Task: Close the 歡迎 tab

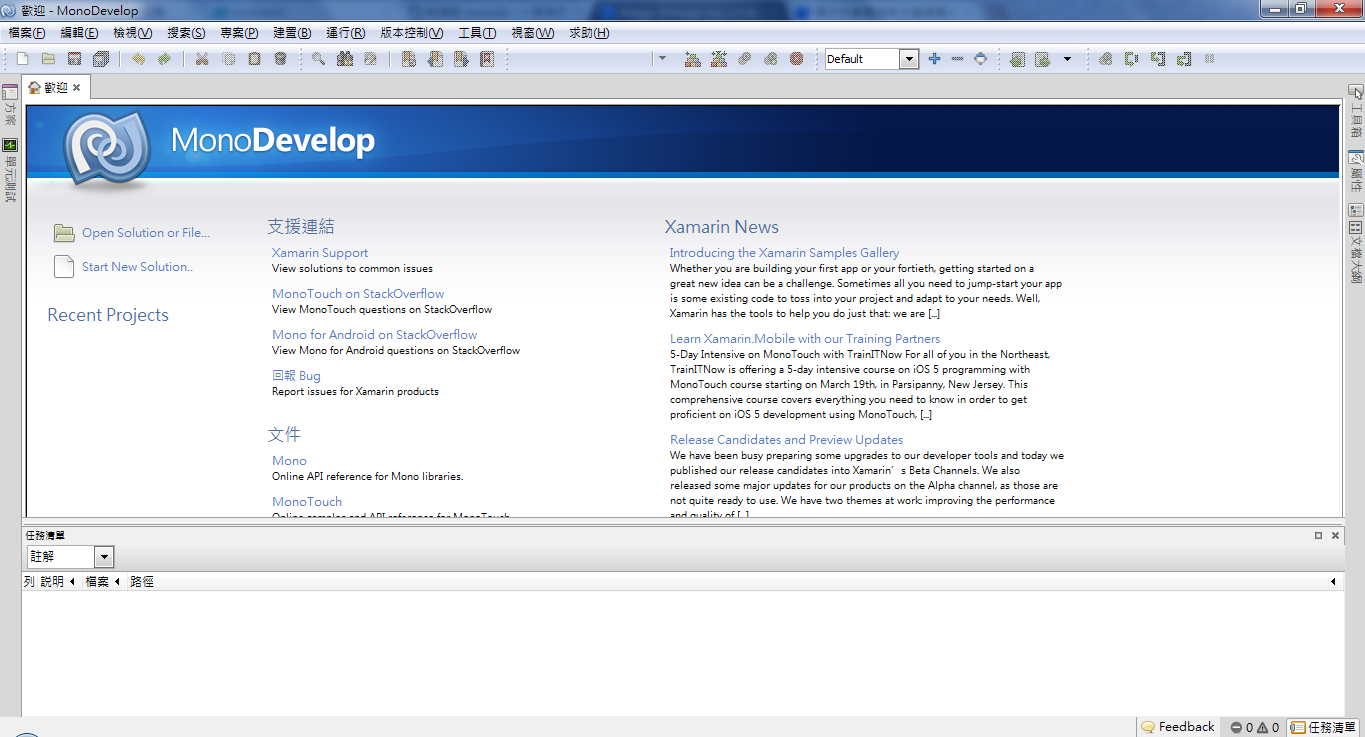Action: pos(77,88)
